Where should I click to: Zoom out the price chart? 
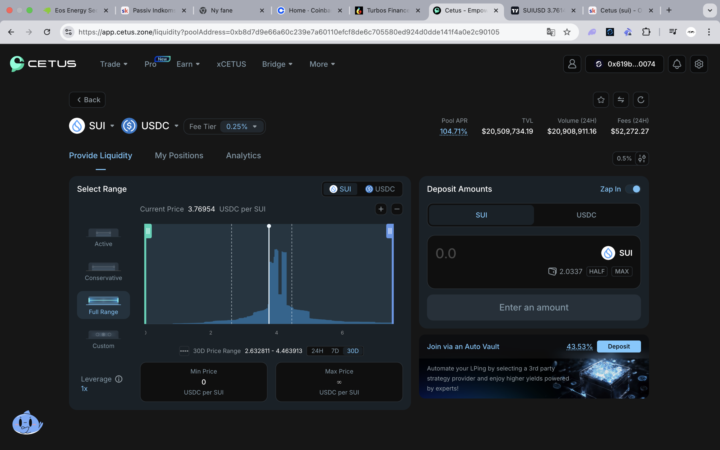[397, 209]
